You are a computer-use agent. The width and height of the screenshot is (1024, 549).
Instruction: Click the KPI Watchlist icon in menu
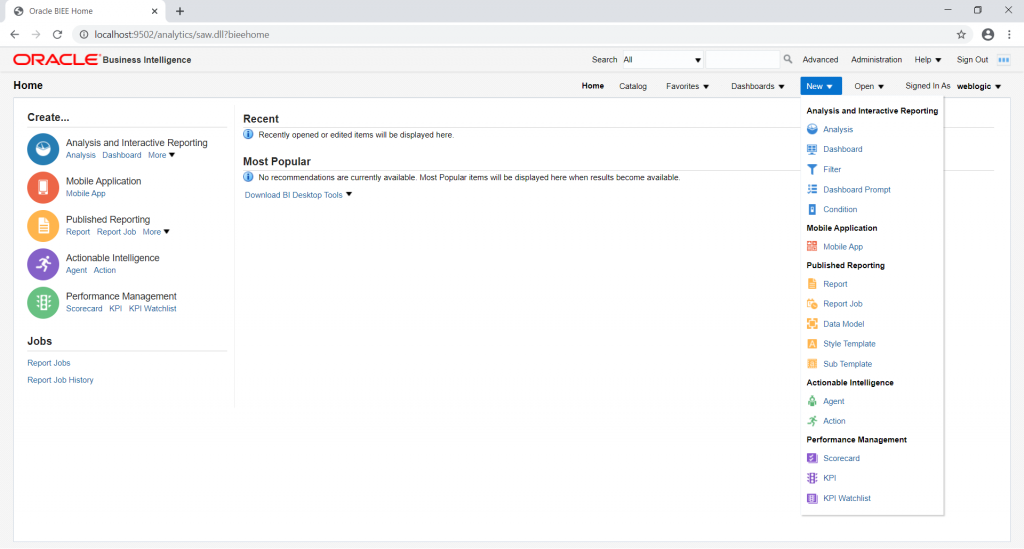[x=812, y=498]
